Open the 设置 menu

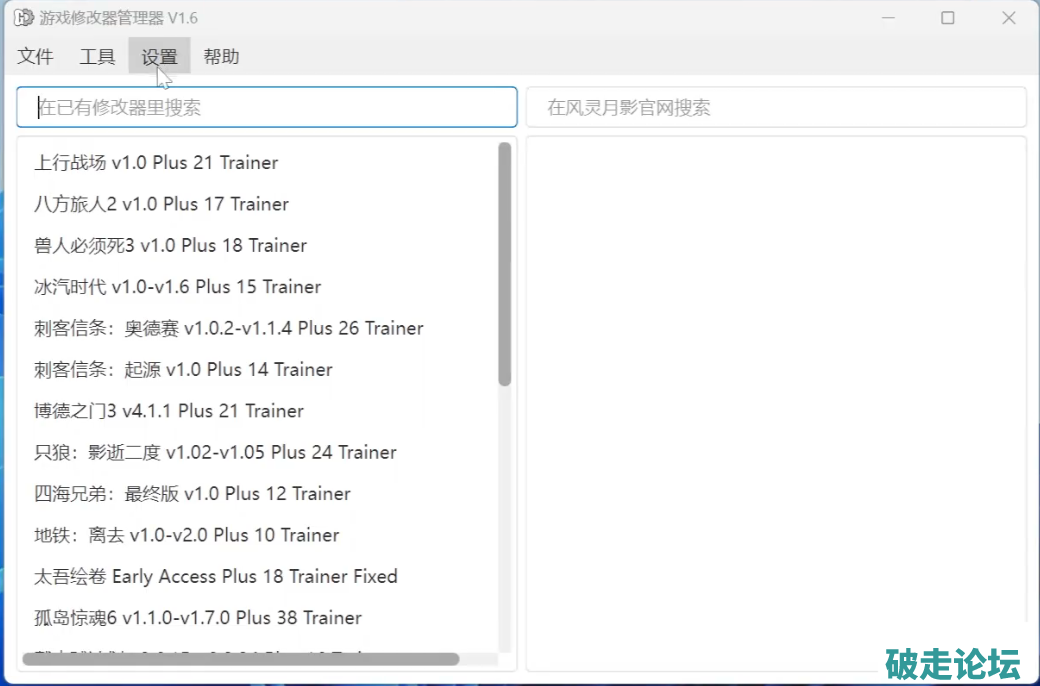(159, 57)
